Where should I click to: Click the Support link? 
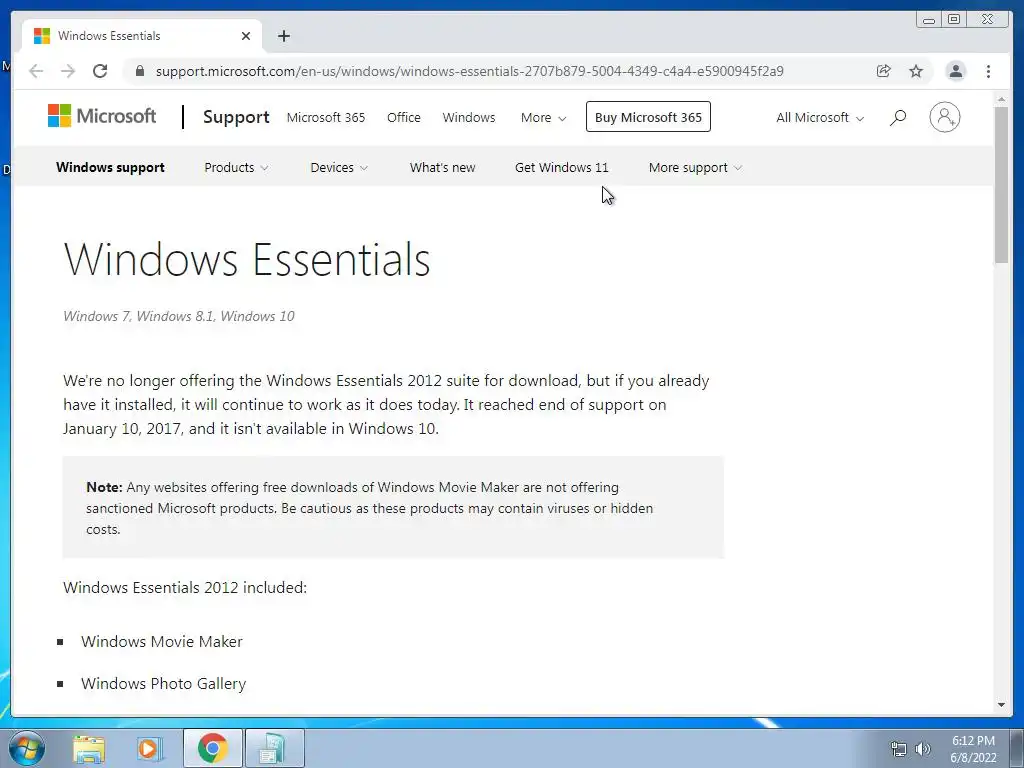coord(236,117)
